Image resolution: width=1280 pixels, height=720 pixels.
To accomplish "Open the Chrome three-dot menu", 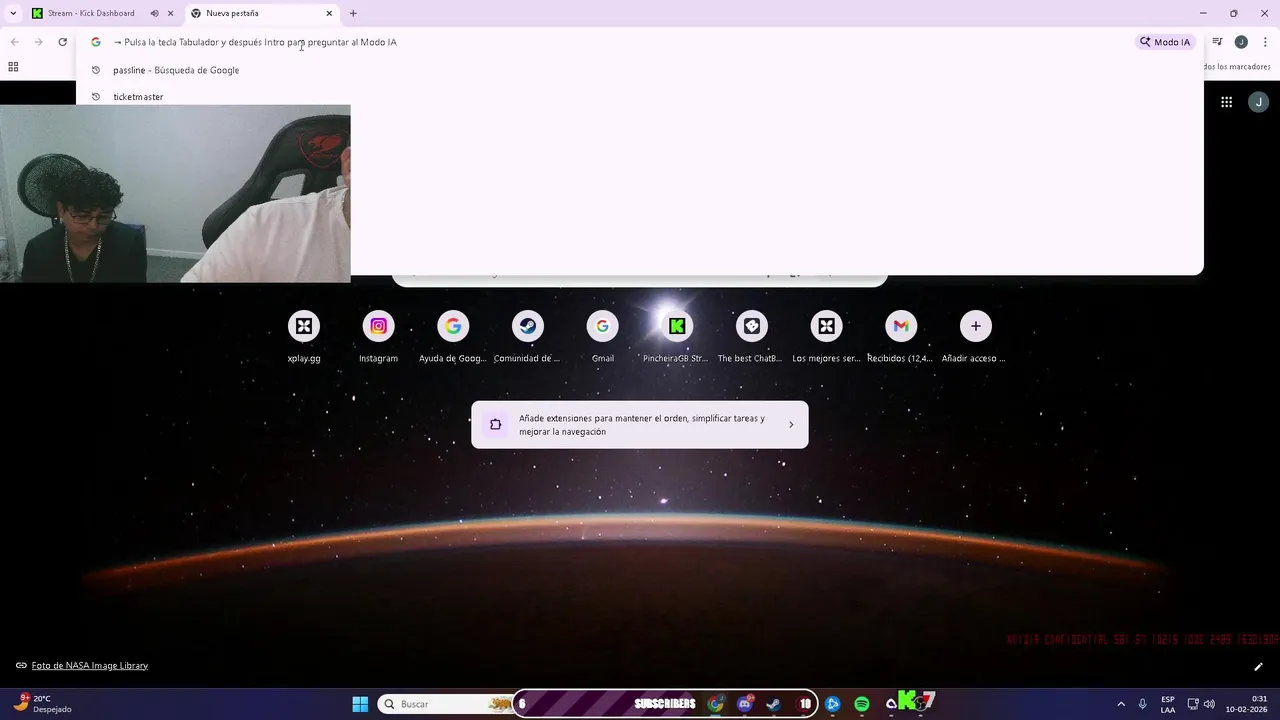I will (x=1265, y=42).
